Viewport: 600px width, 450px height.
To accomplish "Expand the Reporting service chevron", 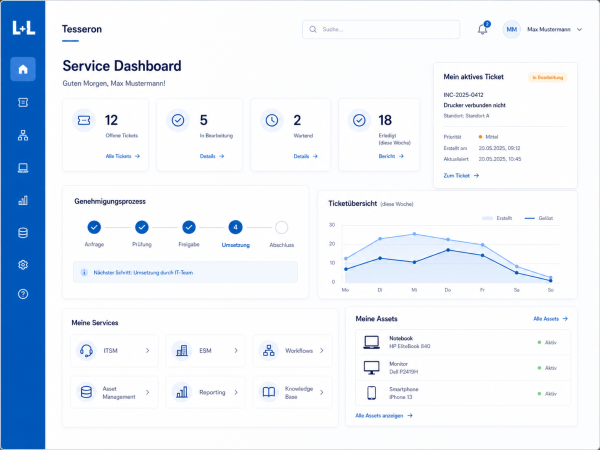I will click(236, 392).
